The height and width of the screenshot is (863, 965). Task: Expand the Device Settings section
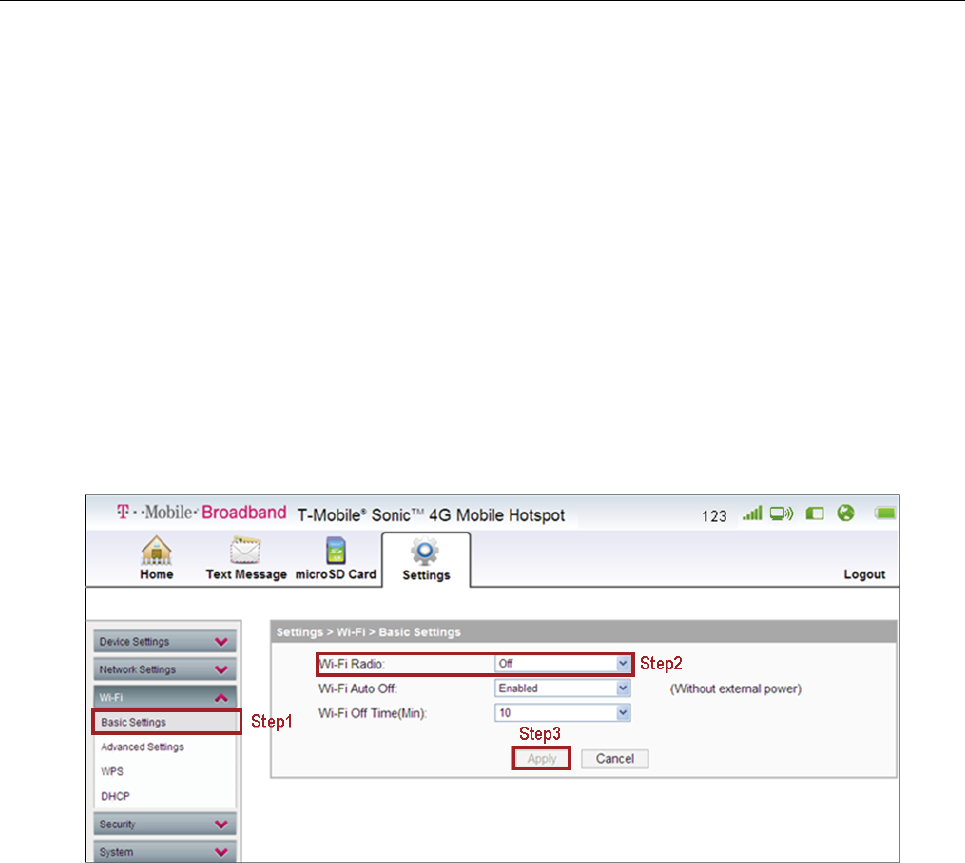pos(165,641)
